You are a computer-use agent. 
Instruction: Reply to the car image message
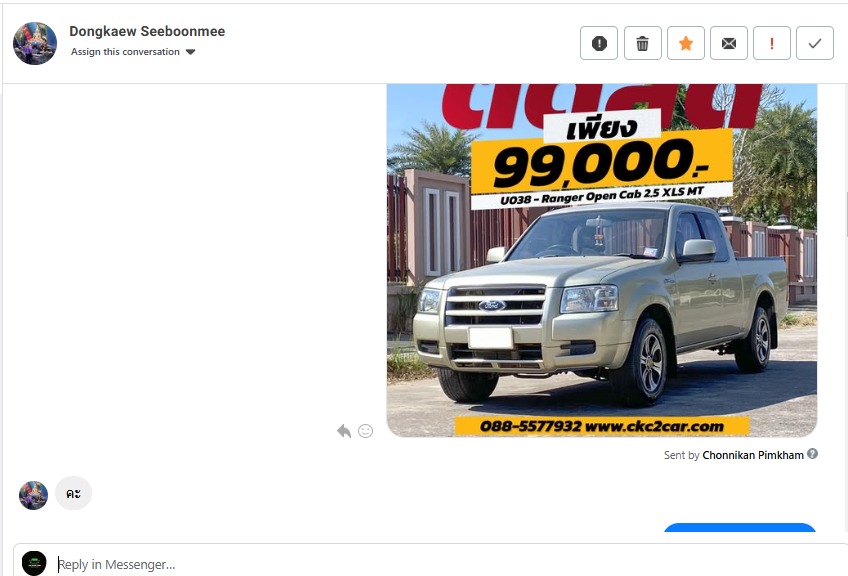tap(344, 431)
